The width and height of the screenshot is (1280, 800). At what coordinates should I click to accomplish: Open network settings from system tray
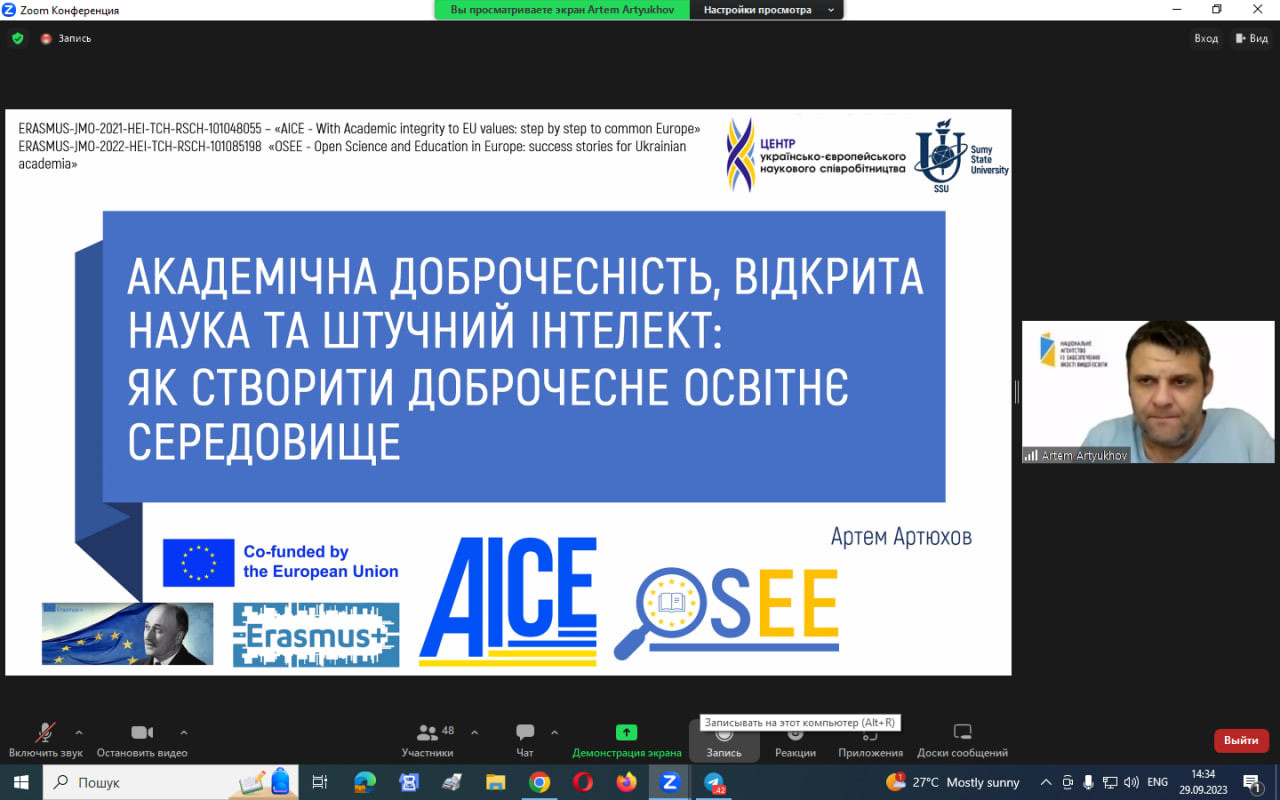[x=1110, y=782]
